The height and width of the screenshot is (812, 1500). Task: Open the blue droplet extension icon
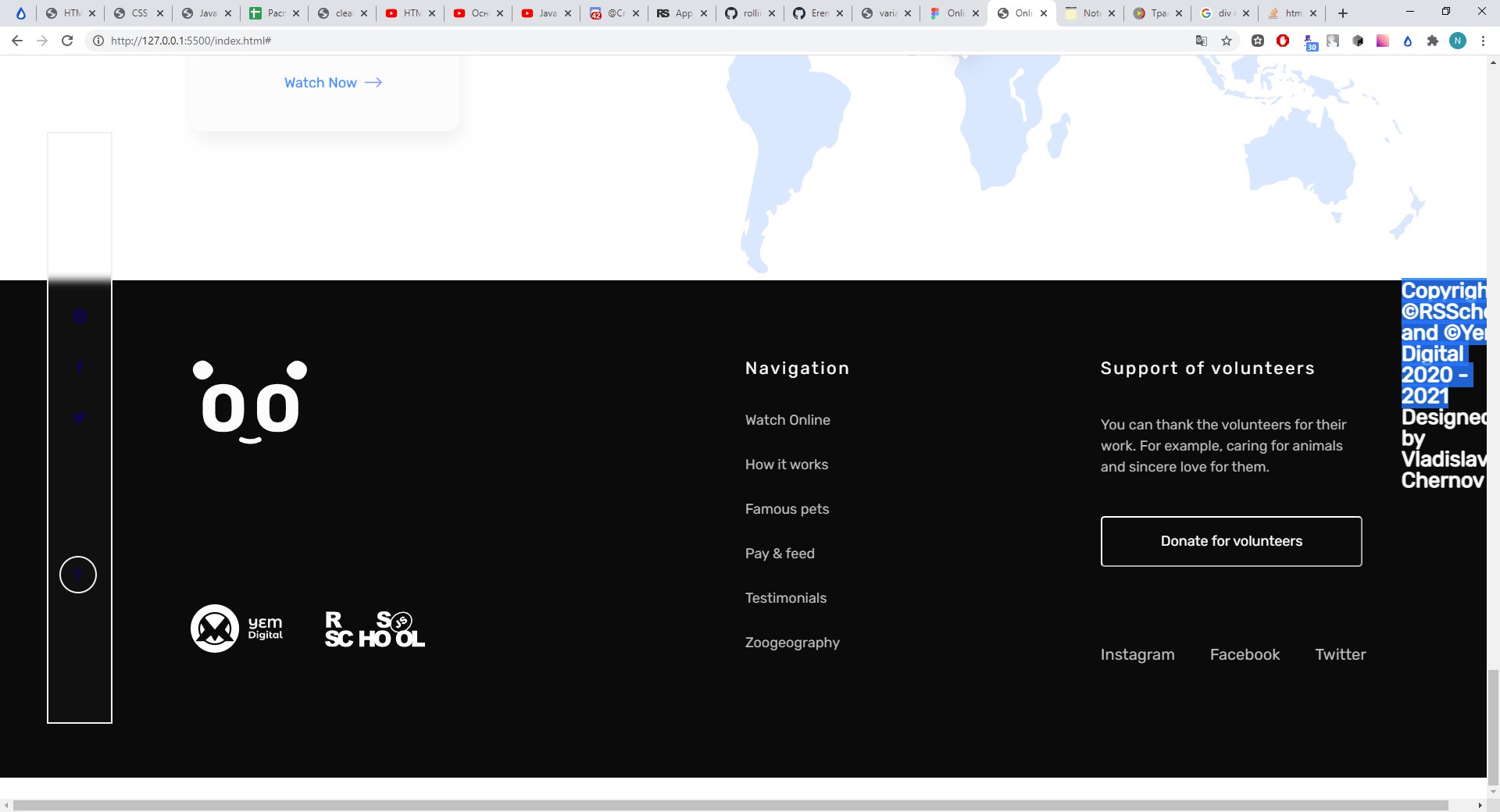(1408, 41)
